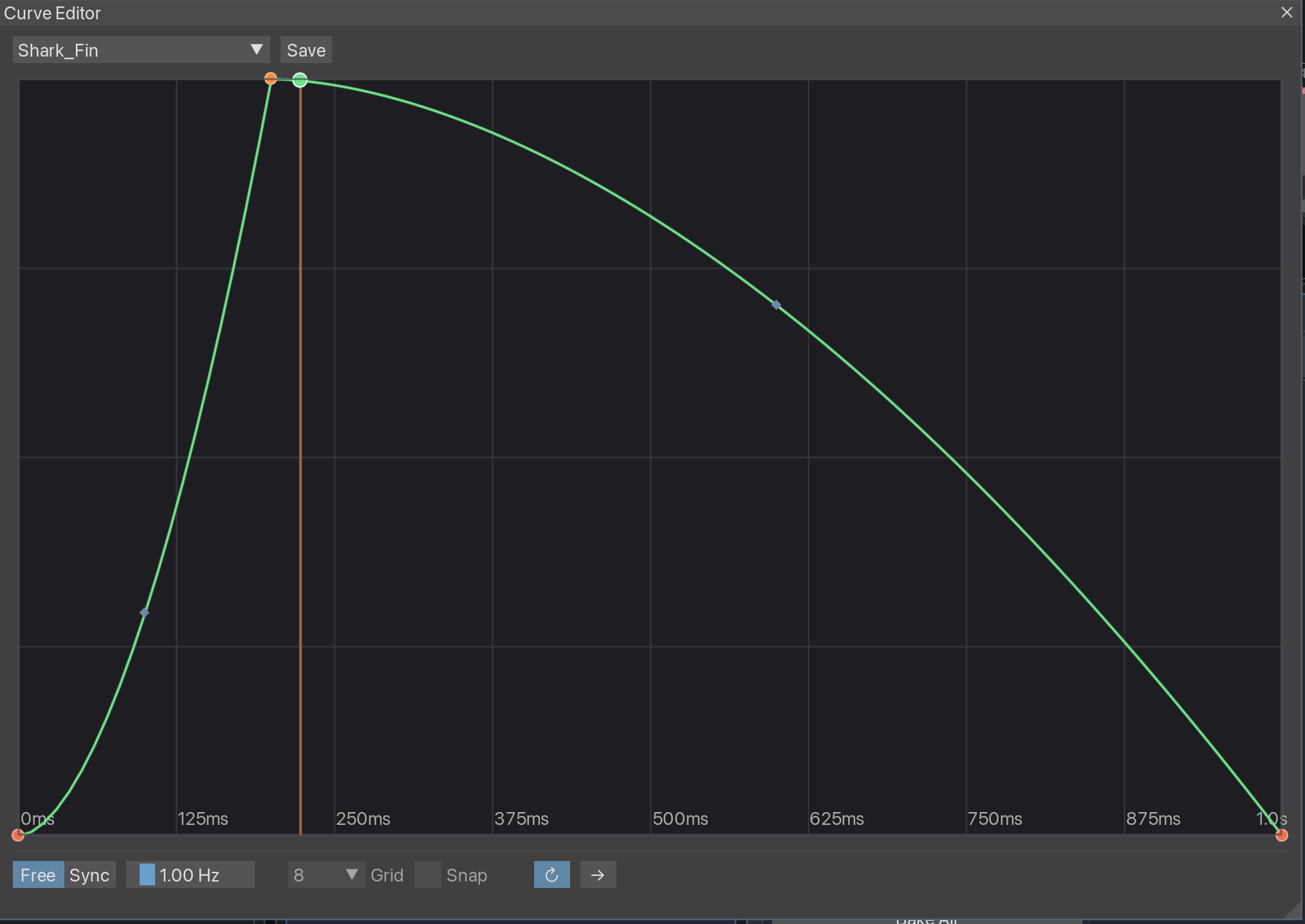Switch to Free timing mode
1305x924 pixels.
point(37,874)
